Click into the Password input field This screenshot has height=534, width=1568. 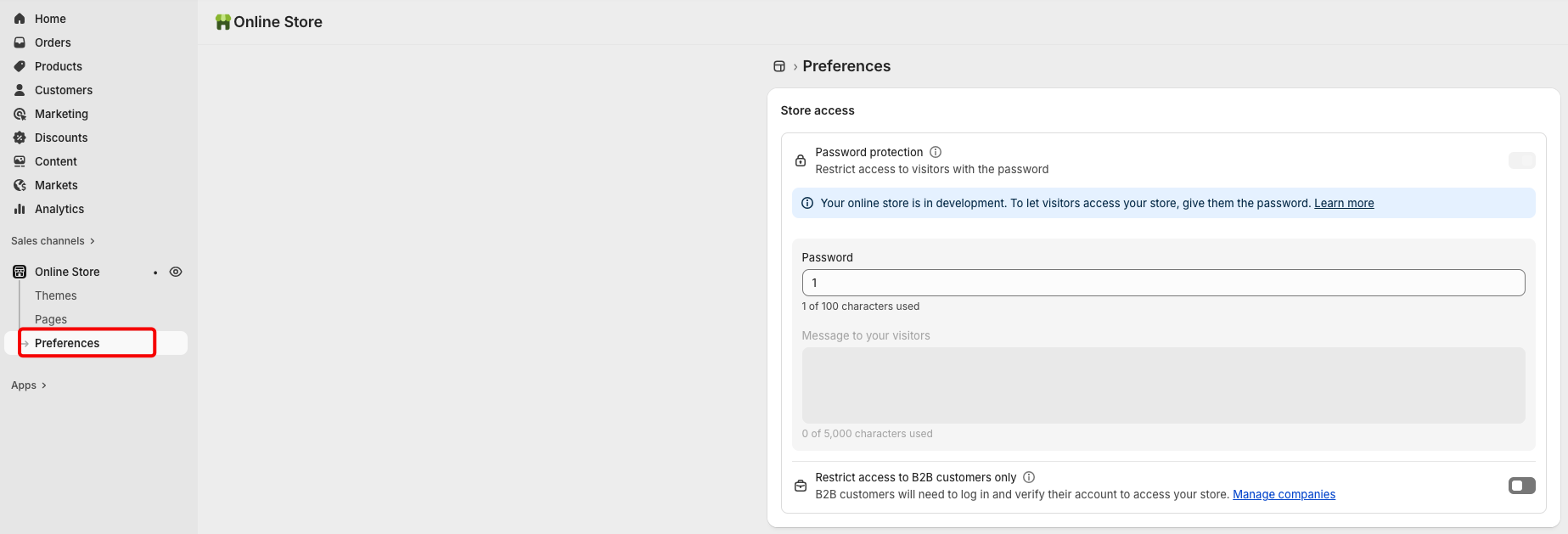[1163, 283]
